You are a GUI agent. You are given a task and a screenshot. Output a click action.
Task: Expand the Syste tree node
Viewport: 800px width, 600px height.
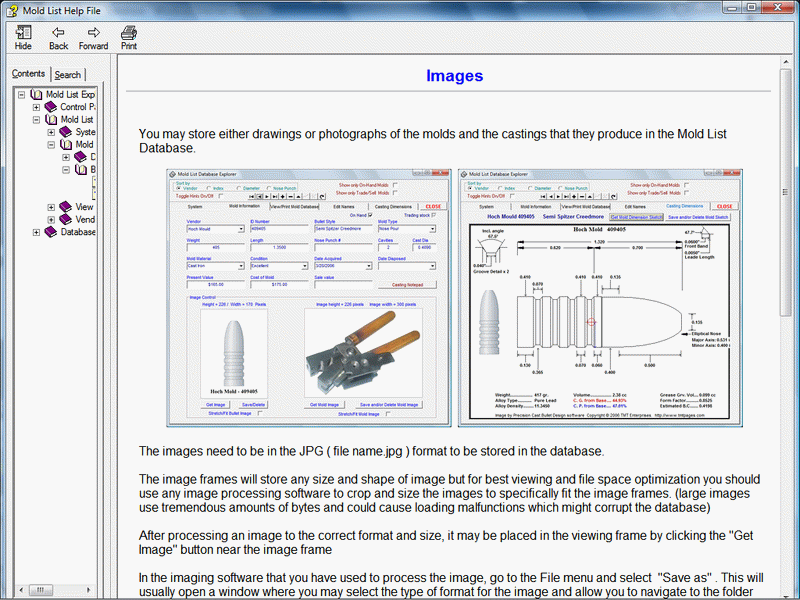point(51,132)
